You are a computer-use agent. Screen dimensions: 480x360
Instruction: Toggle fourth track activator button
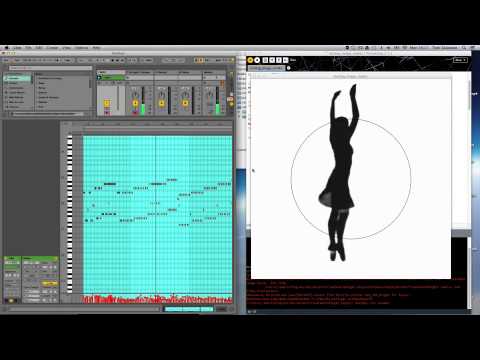pyautogui.click(x=185, y=103)
